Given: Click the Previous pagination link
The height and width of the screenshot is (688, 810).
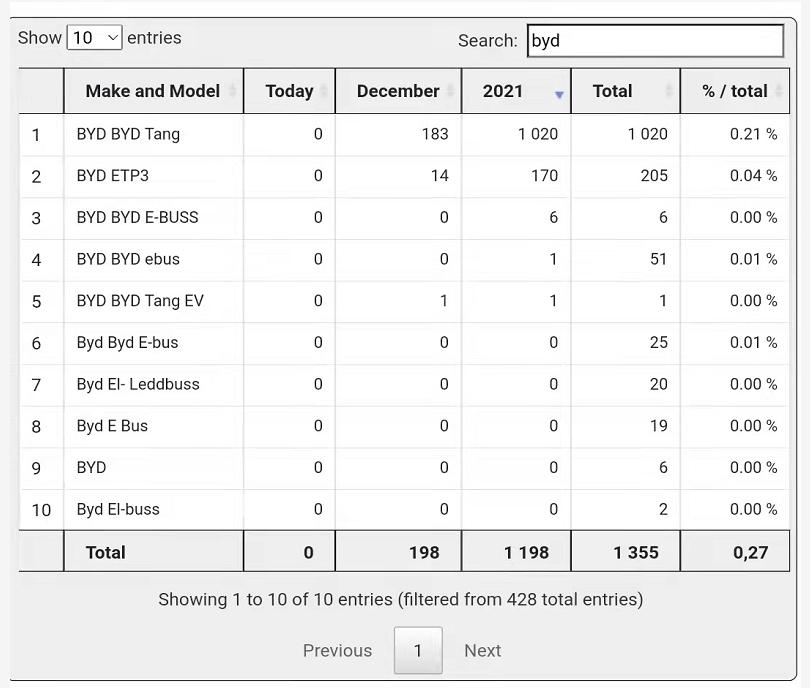Looking at the screenshot, I should (337, 650).
